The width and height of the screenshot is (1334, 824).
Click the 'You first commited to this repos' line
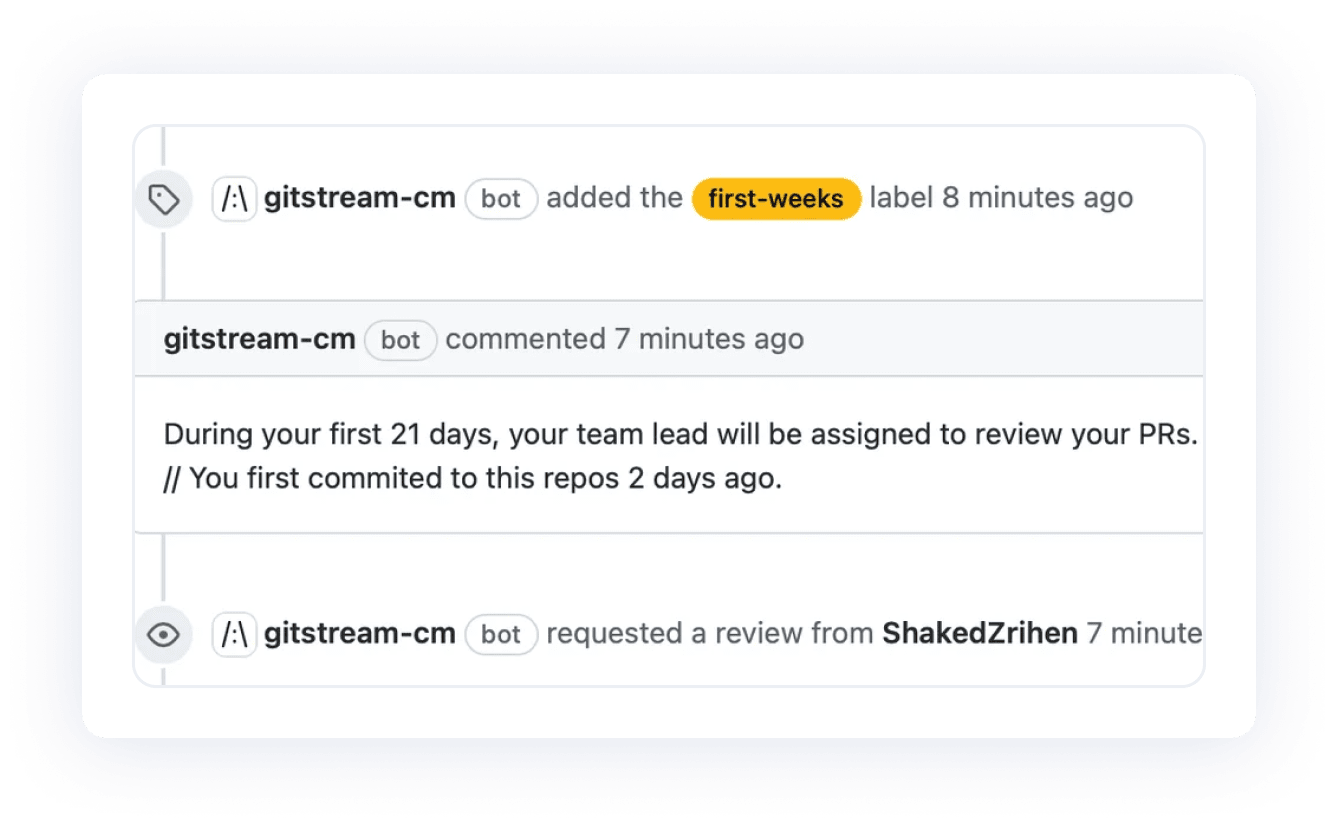pos(473,478)
